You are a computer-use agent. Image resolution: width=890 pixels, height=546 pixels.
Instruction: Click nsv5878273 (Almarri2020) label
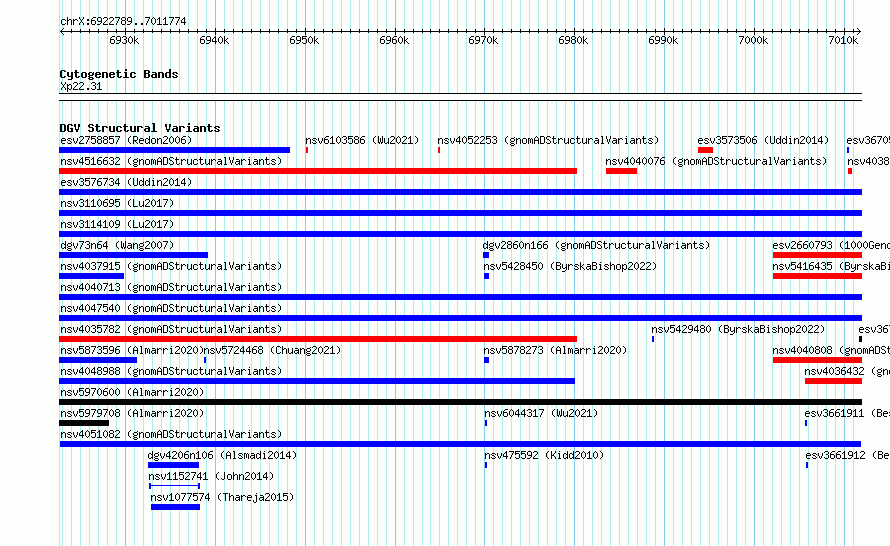[555, 350]
